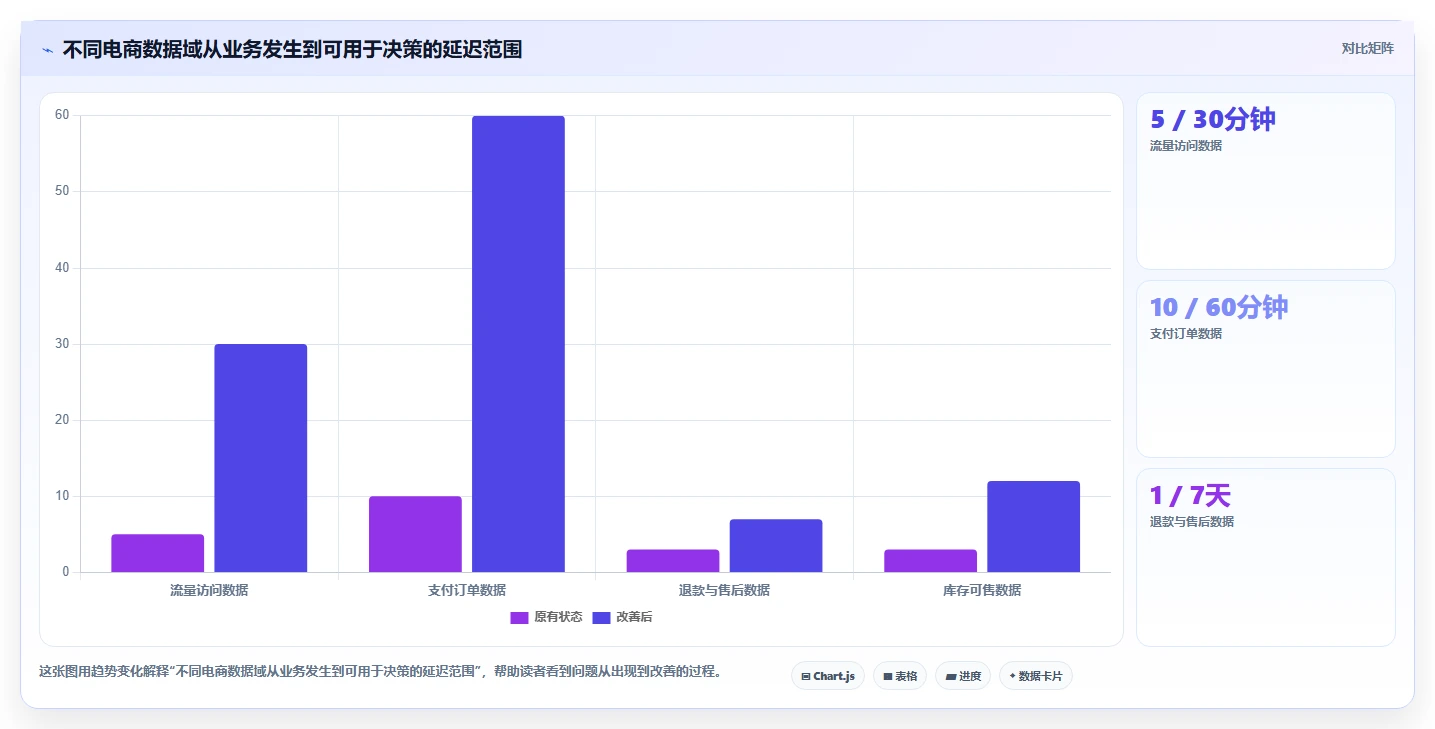The width and height of the screenshot is (1435, 729).
Task: Toggle the 原有状态 legend entry
Action: click(x=546, y=617)
